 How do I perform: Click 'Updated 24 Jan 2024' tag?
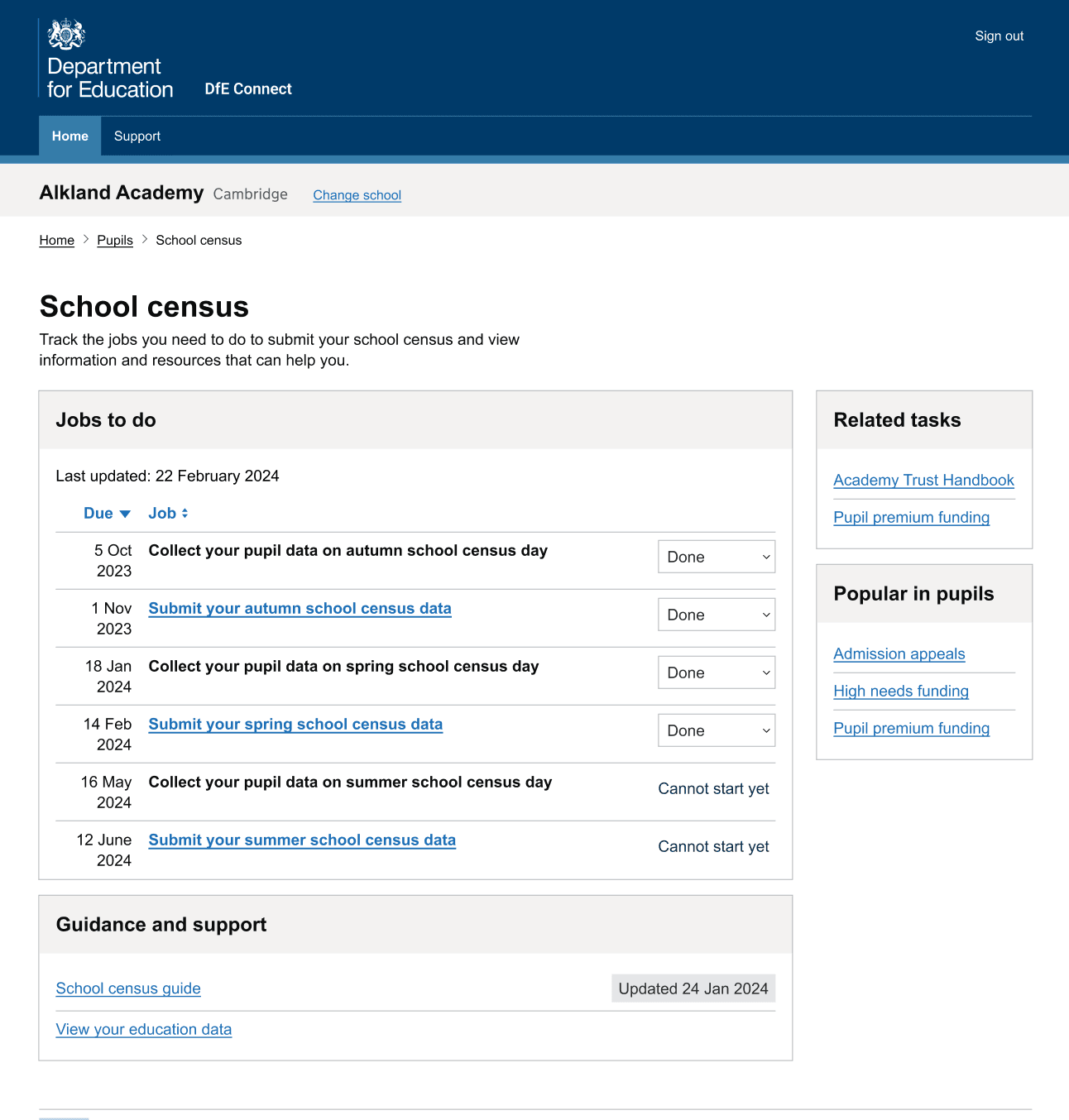pos(693,988)
